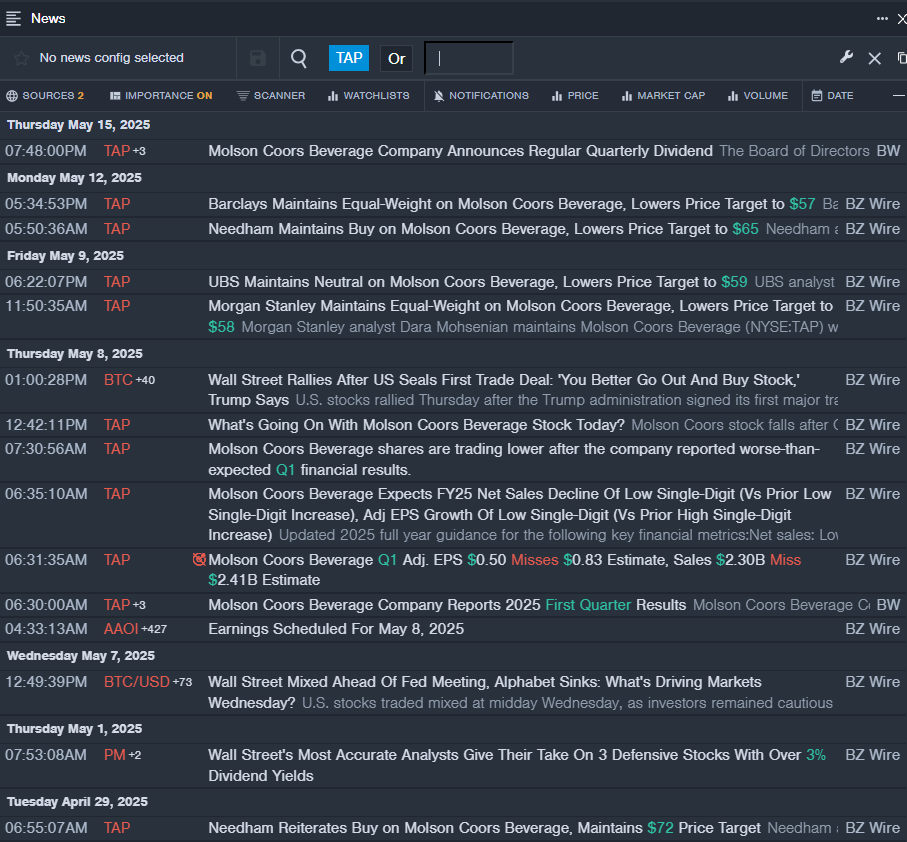Viewport: 907px width, 842px height.
Task: Open the Date filter
Action: tap(832, 95)
